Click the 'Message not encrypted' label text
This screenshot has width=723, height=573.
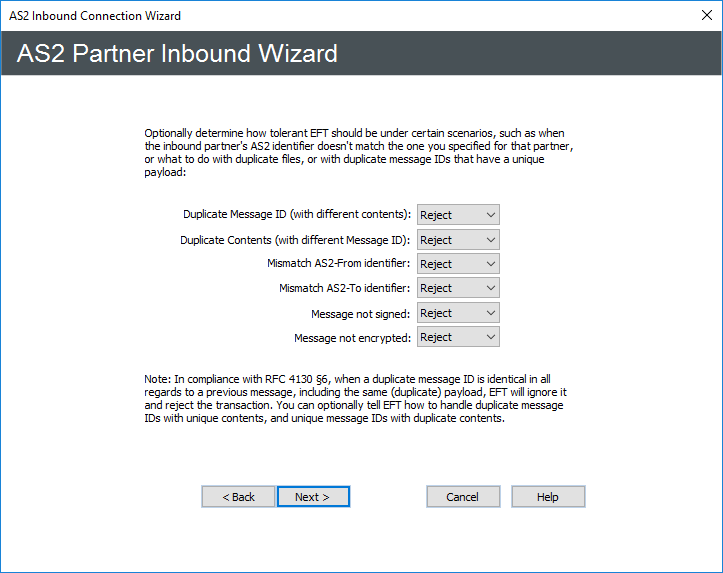click(x=352, y=338)
